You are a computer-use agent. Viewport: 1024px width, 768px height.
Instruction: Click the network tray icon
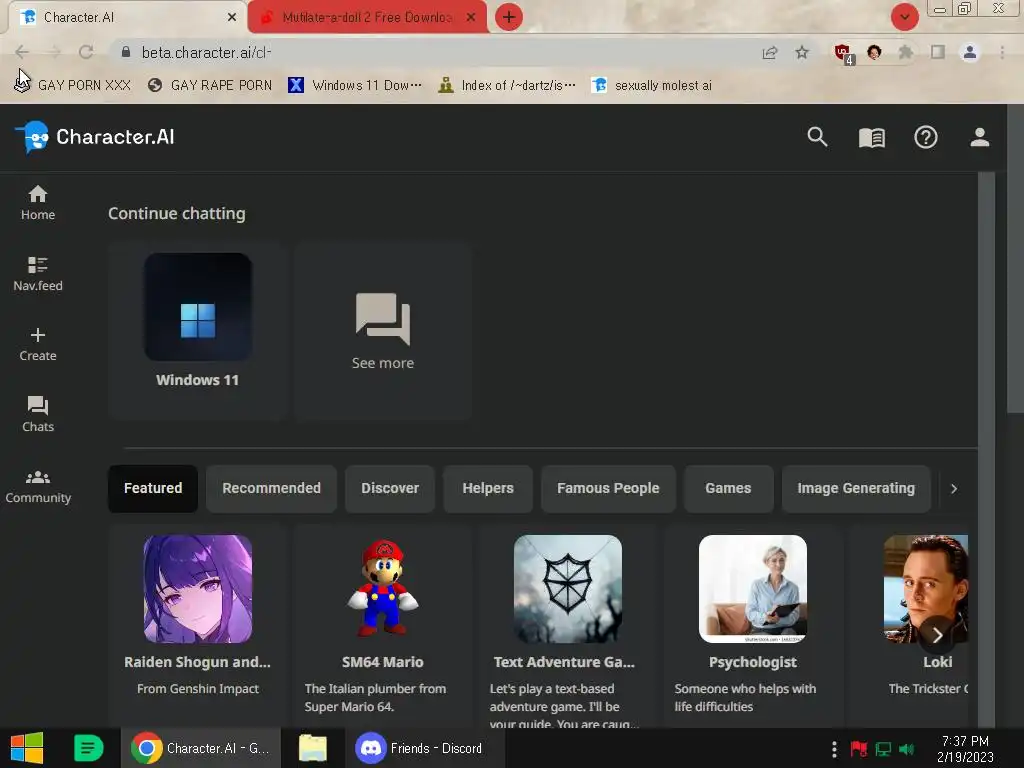(883, 749)
